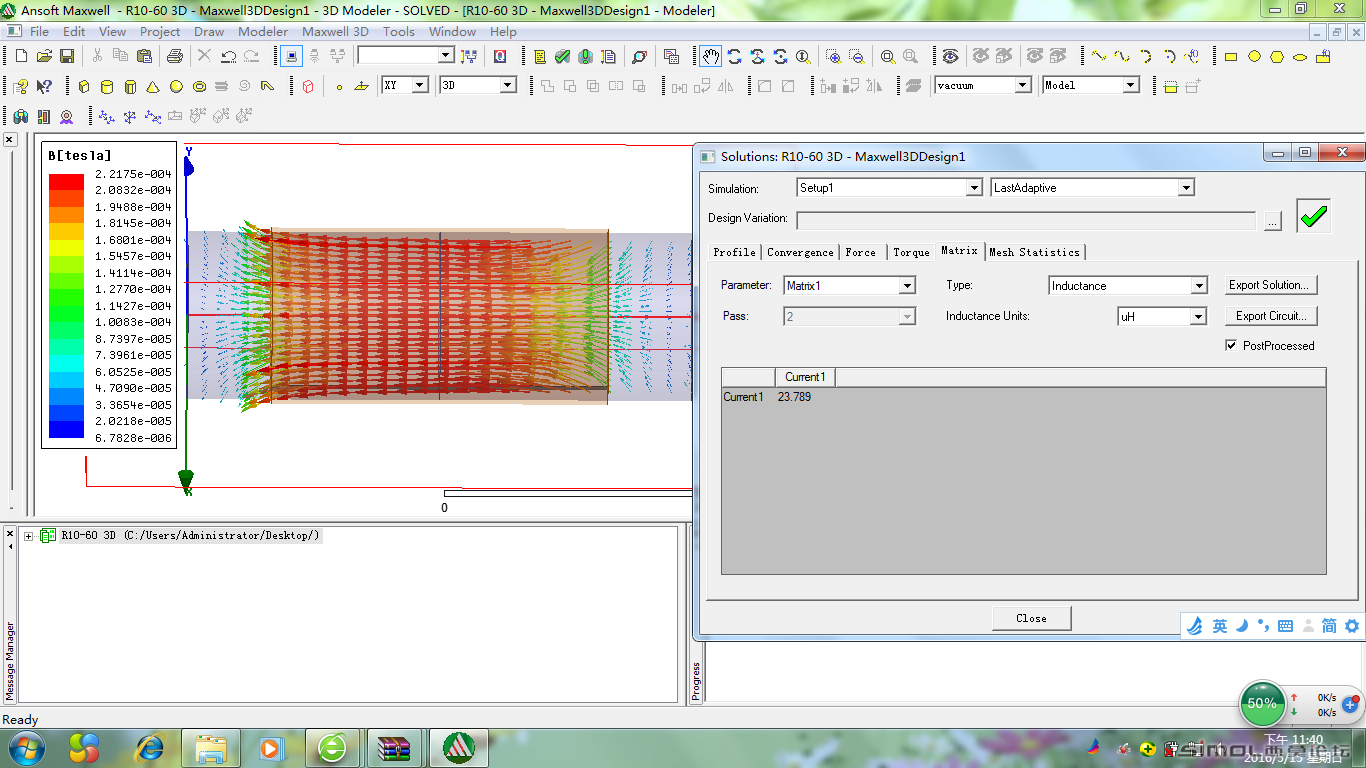Open the Windows Start menu

(x=25, y=747)
